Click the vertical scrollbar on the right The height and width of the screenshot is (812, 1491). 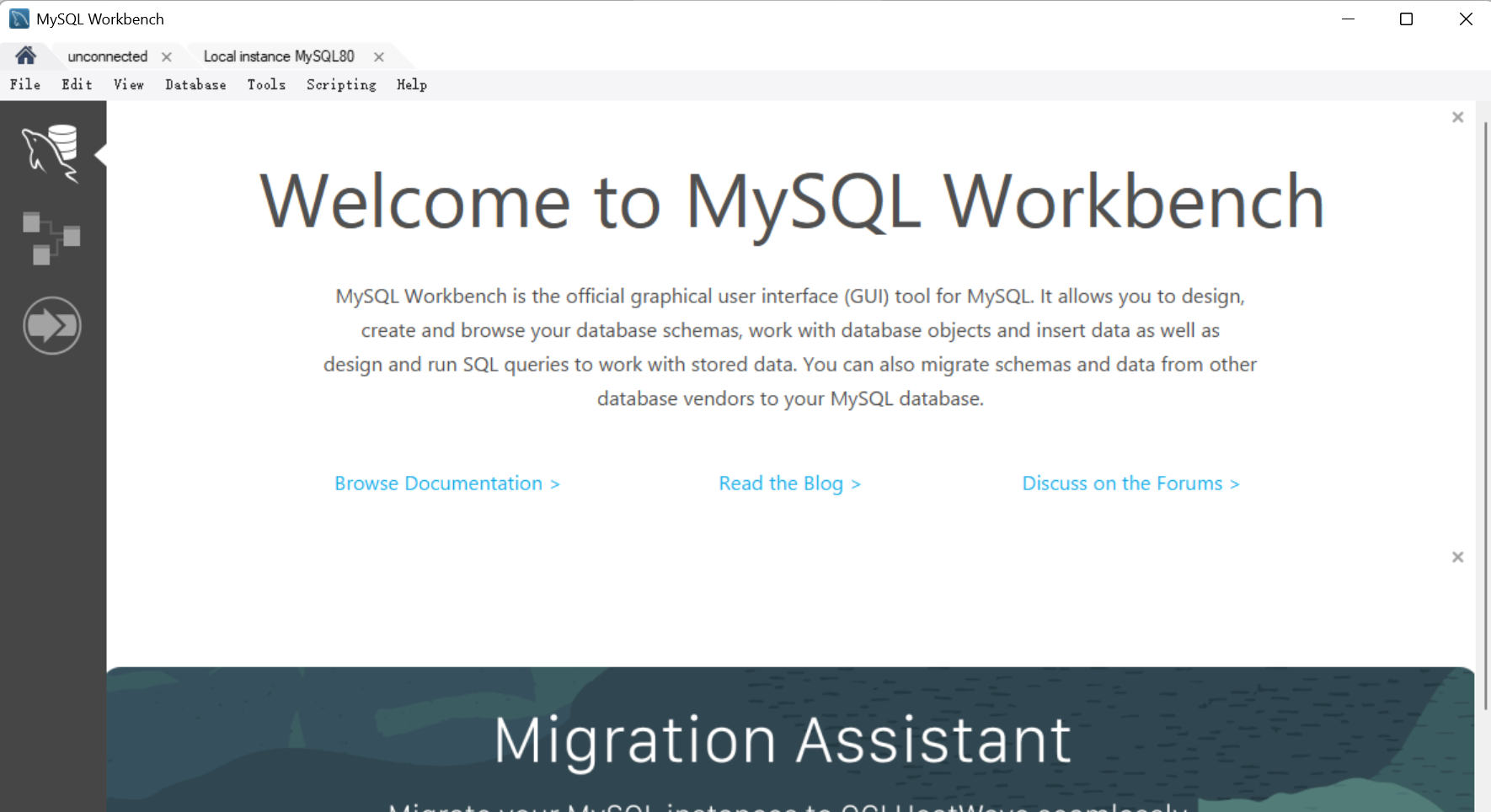click(1485, 415)
